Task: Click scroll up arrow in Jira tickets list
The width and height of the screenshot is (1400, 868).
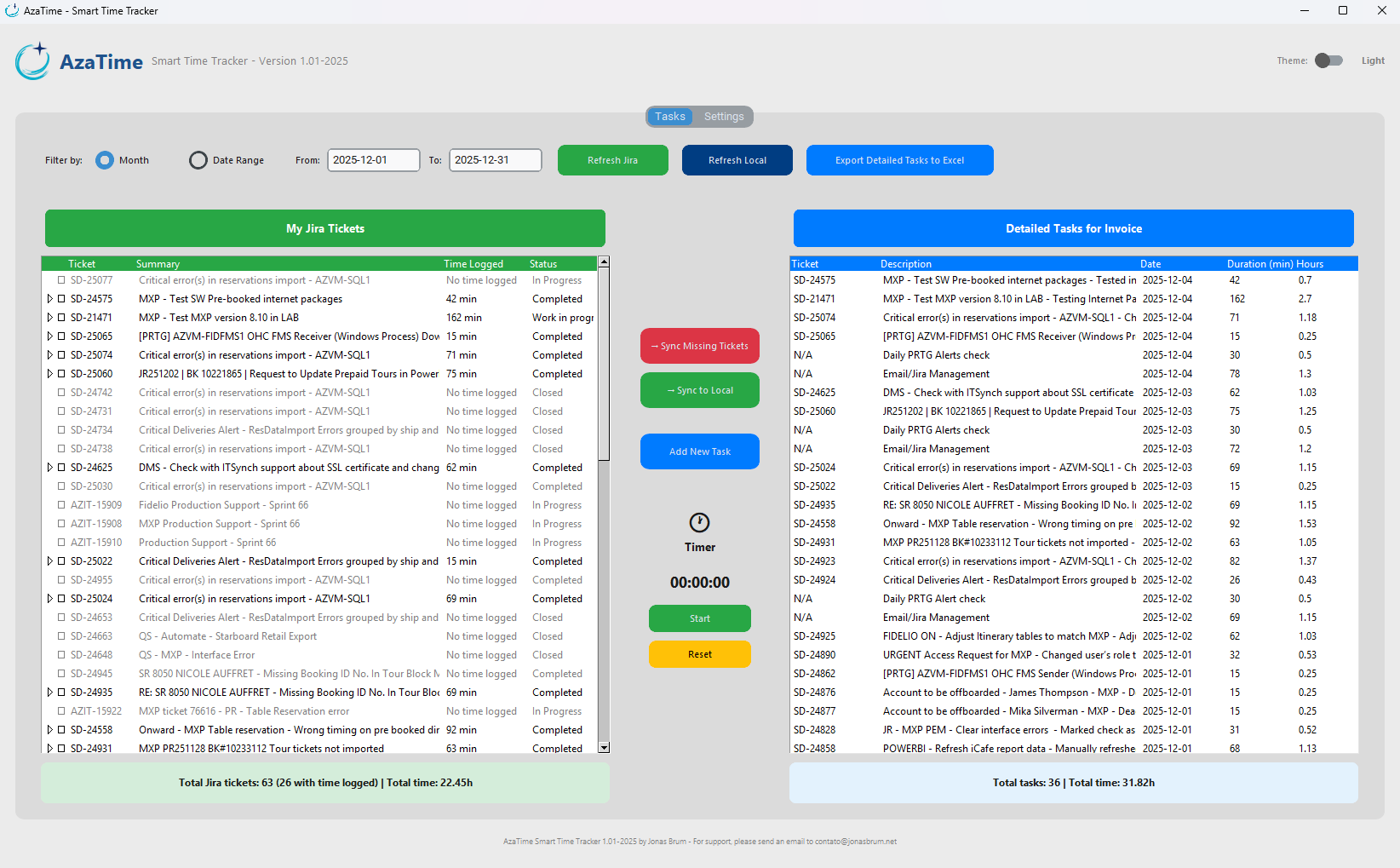Action: [x=604, y=262]
